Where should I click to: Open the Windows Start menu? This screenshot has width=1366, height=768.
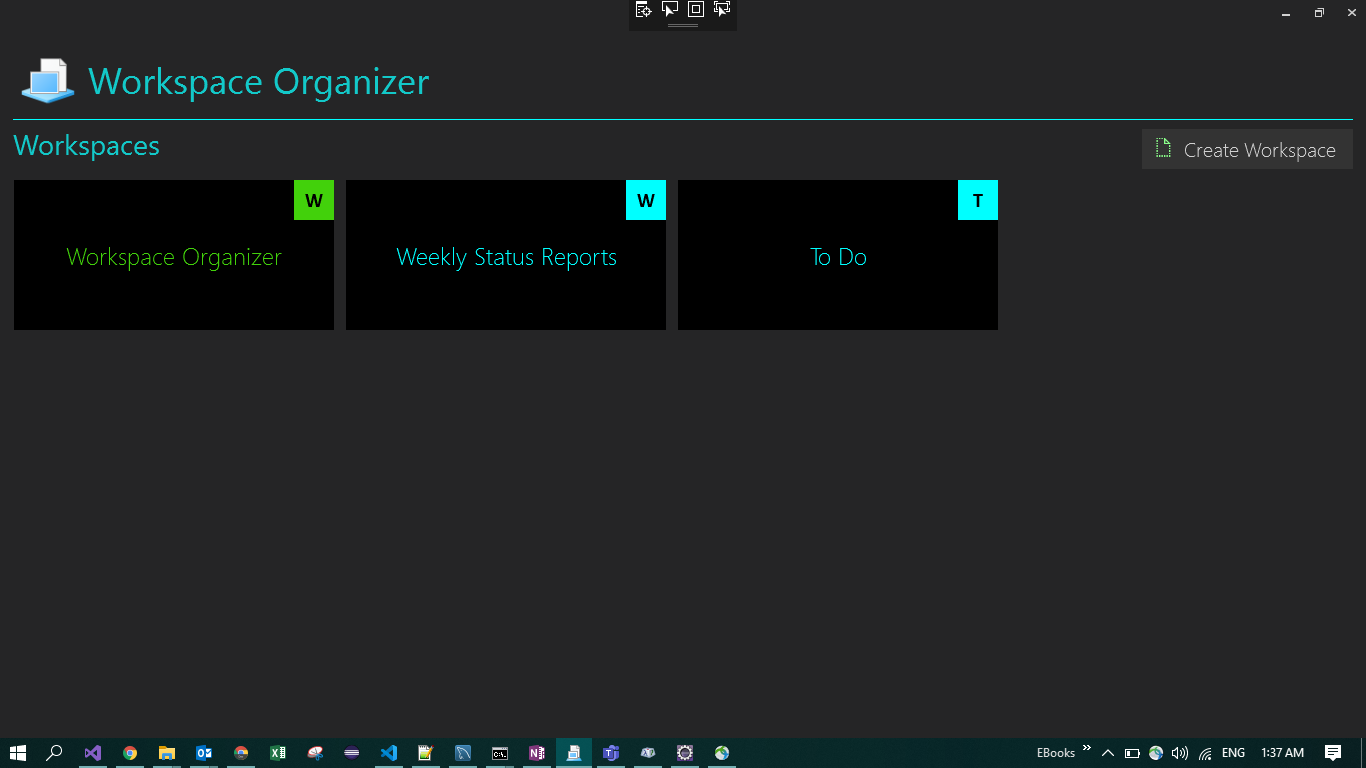pyautogui.click(x=18, y=753)
